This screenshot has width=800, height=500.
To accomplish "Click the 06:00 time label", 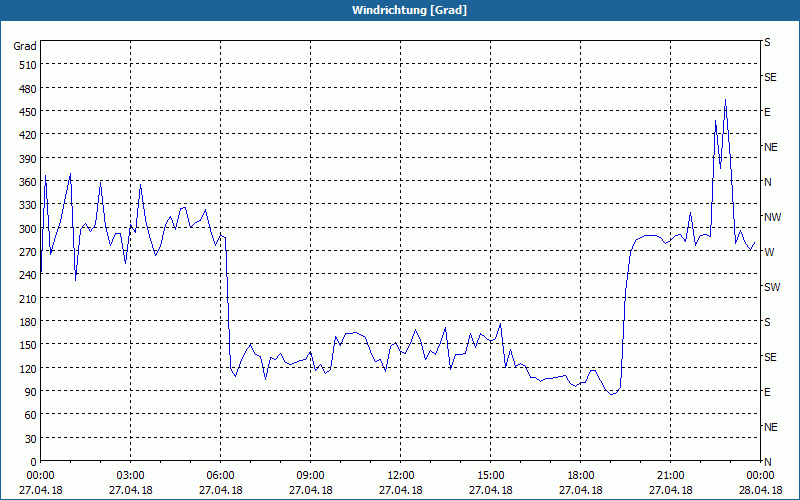I will [220, 476].
